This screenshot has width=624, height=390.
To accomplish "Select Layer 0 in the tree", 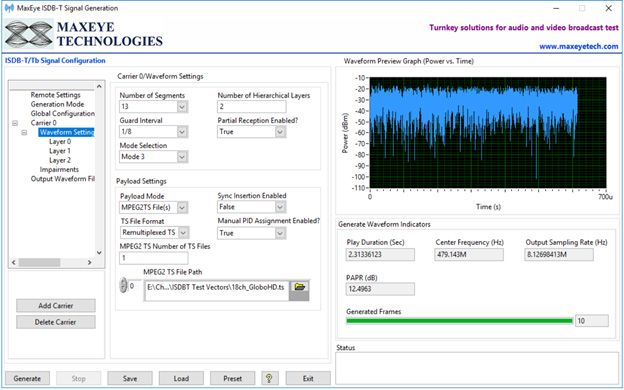I will coord(60,142).
